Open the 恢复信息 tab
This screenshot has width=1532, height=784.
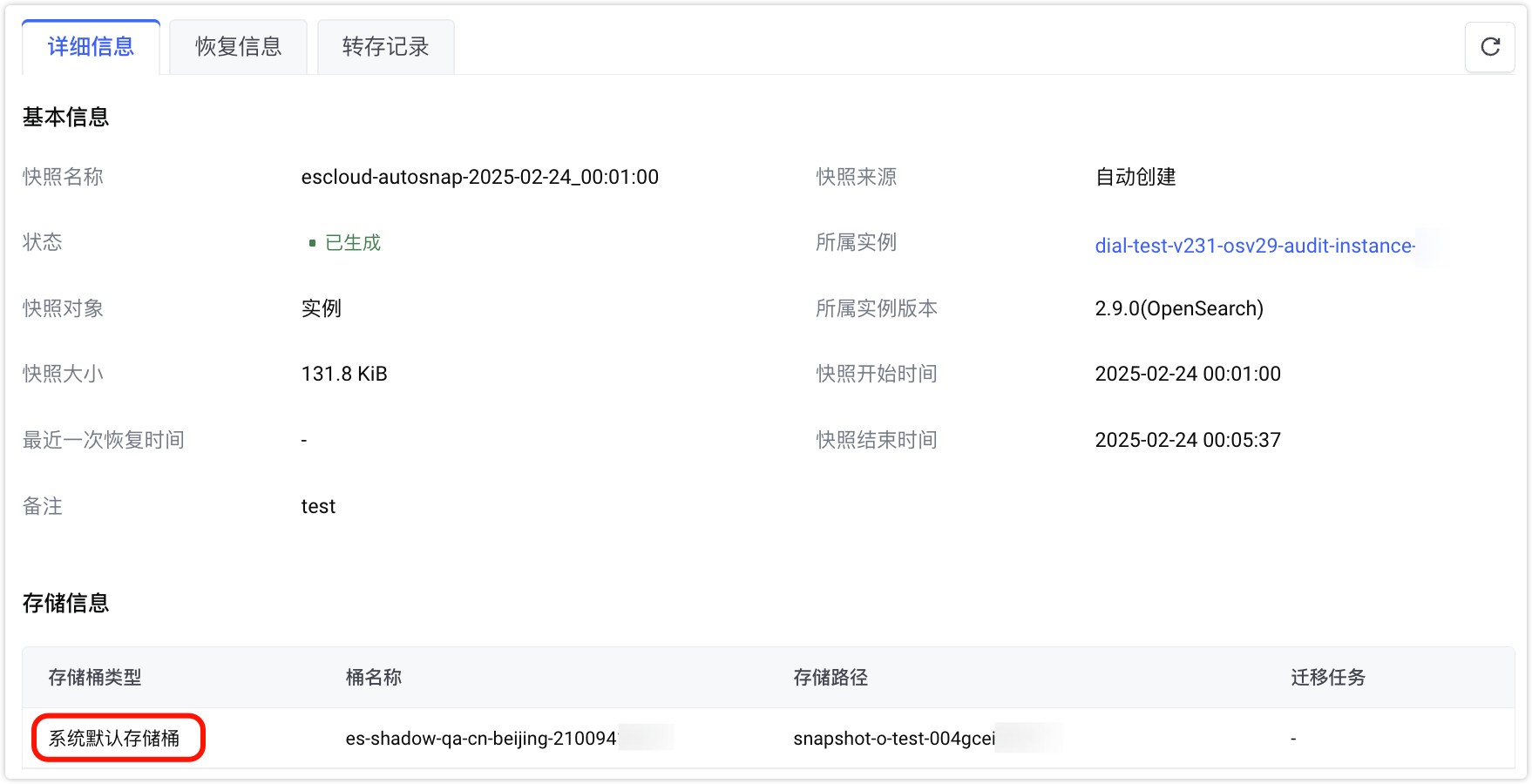tap(238, 46)
